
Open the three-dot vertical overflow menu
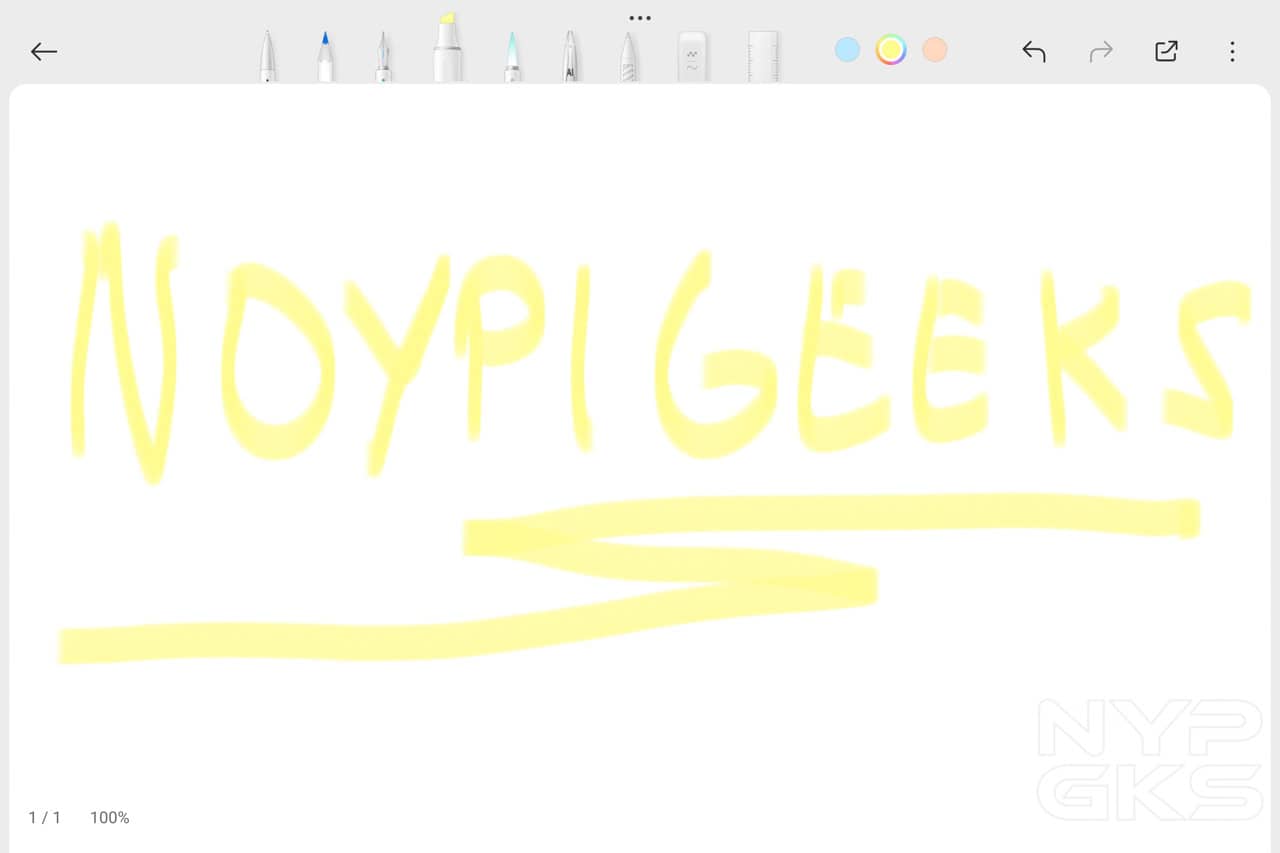1232,52
